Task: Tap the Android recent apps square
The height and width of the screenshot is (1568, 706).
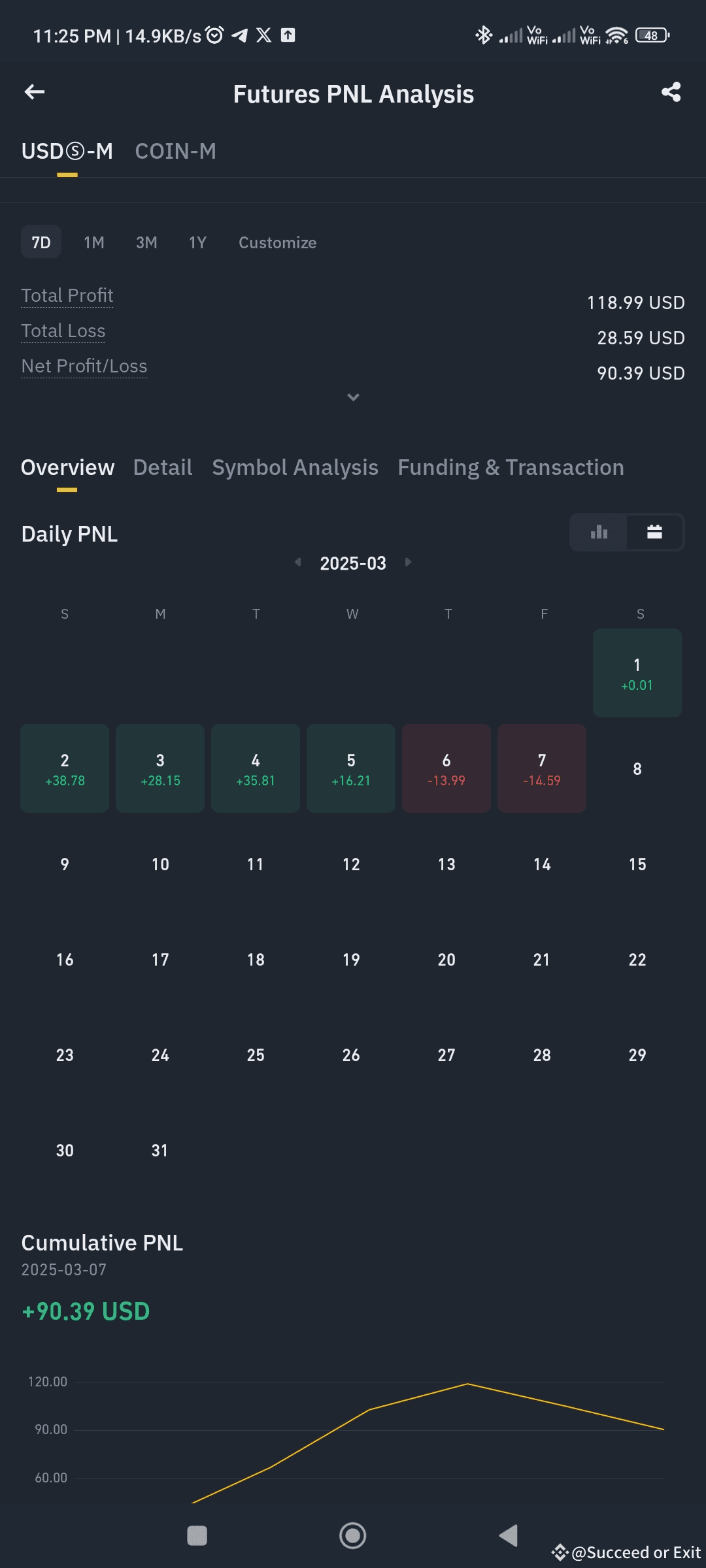Action: 197,1535
